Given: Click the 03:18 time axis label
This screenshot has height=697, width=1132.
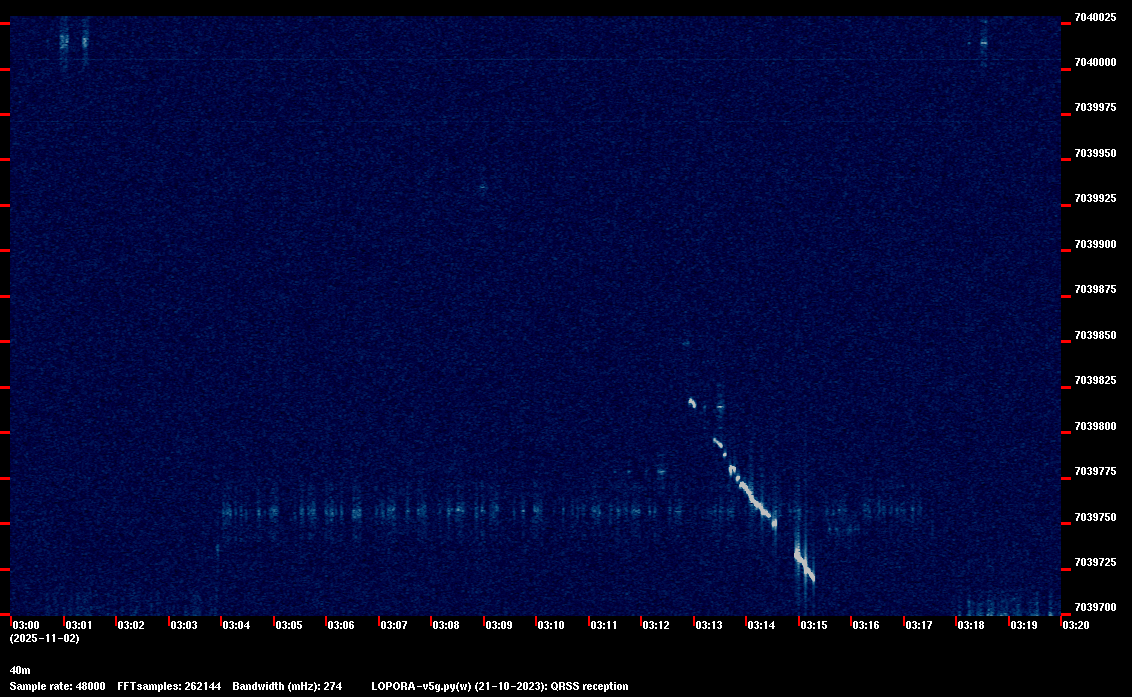Looking at the screenshot, I should pyautogui.click(x=971, y=625).
